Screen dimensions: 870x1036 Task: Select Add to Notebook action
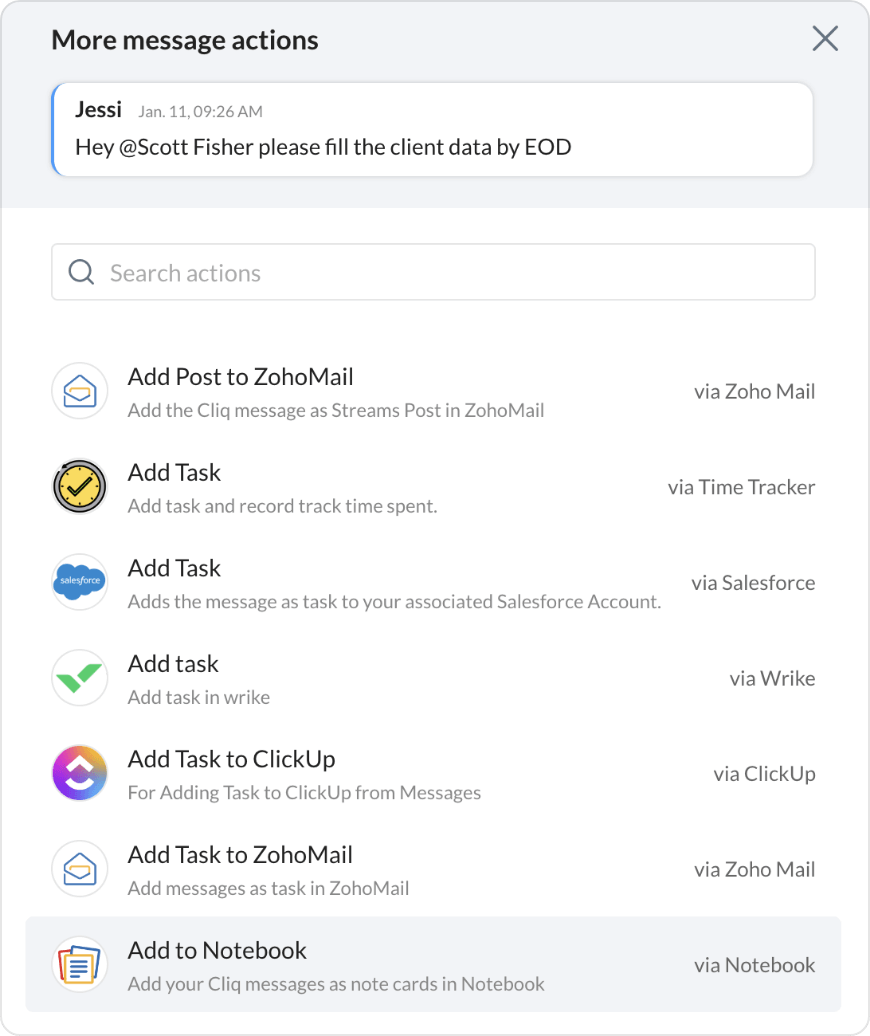tap(217, 951)
